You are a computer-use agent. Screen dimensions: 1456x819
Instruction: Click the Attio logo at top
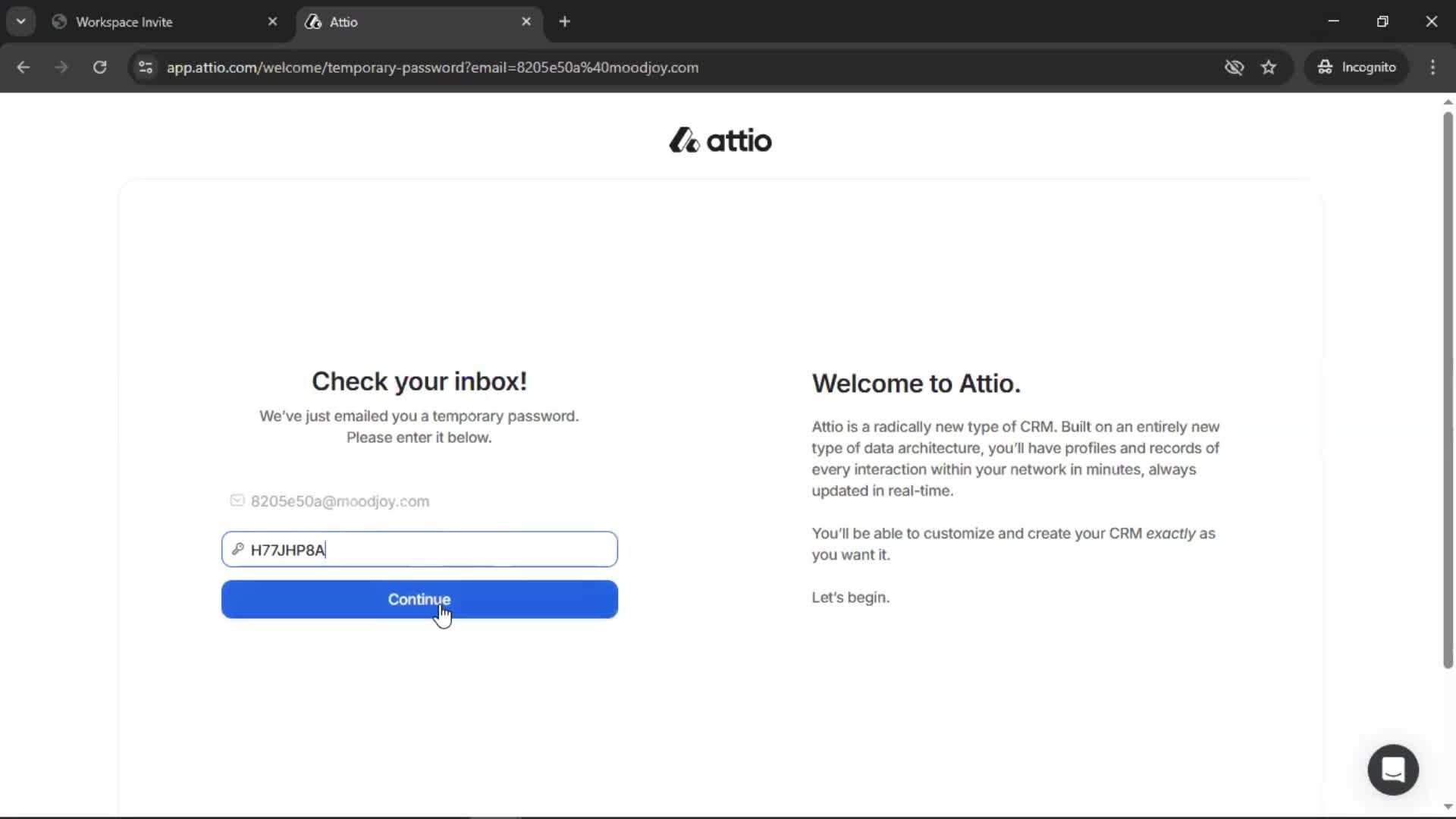click(720, 140)
